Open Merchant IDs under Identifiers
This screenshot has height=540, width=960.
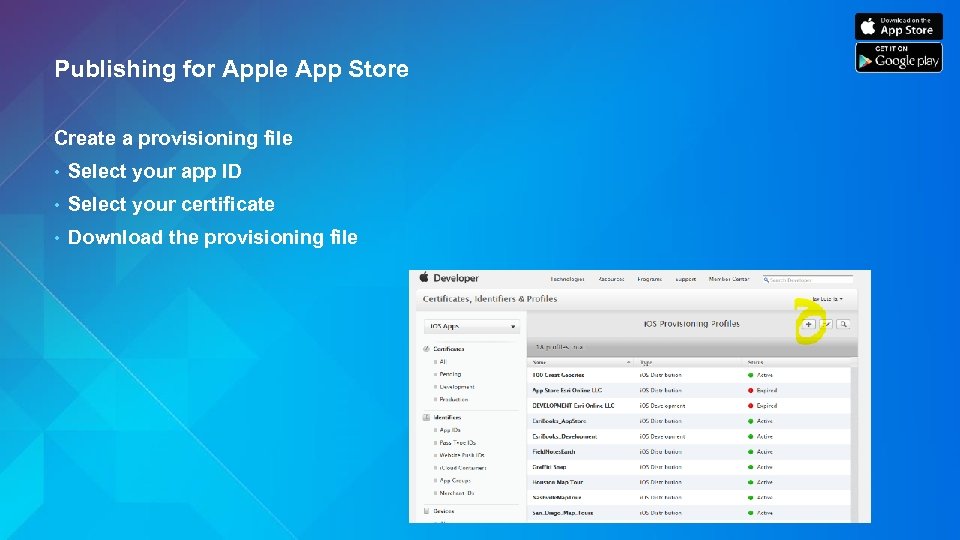457,493
